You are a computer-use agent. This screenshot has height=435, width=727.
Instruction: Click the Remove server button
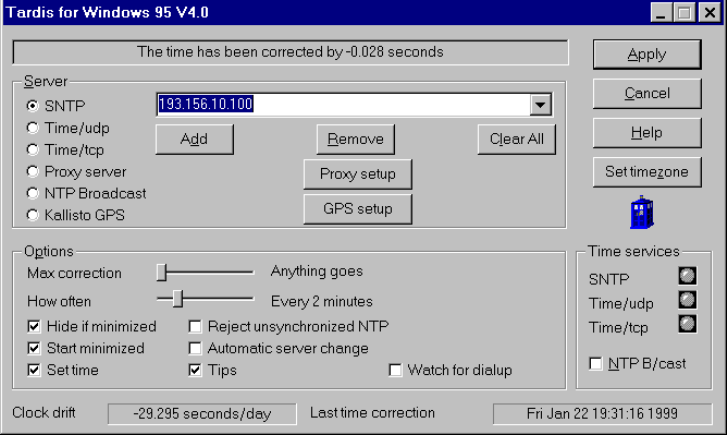pyautogui.click(x=356, y=139)
